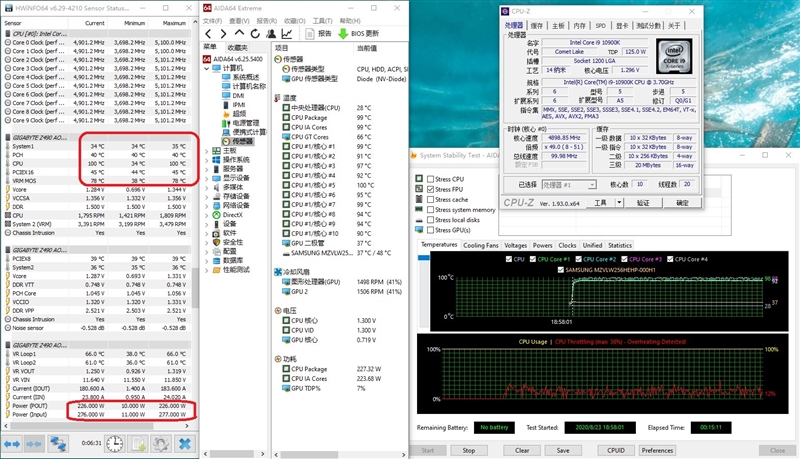The image size is (800, 459).
Task: Click the AIDA64 refresh icon
Action: (x=255, y=34)
